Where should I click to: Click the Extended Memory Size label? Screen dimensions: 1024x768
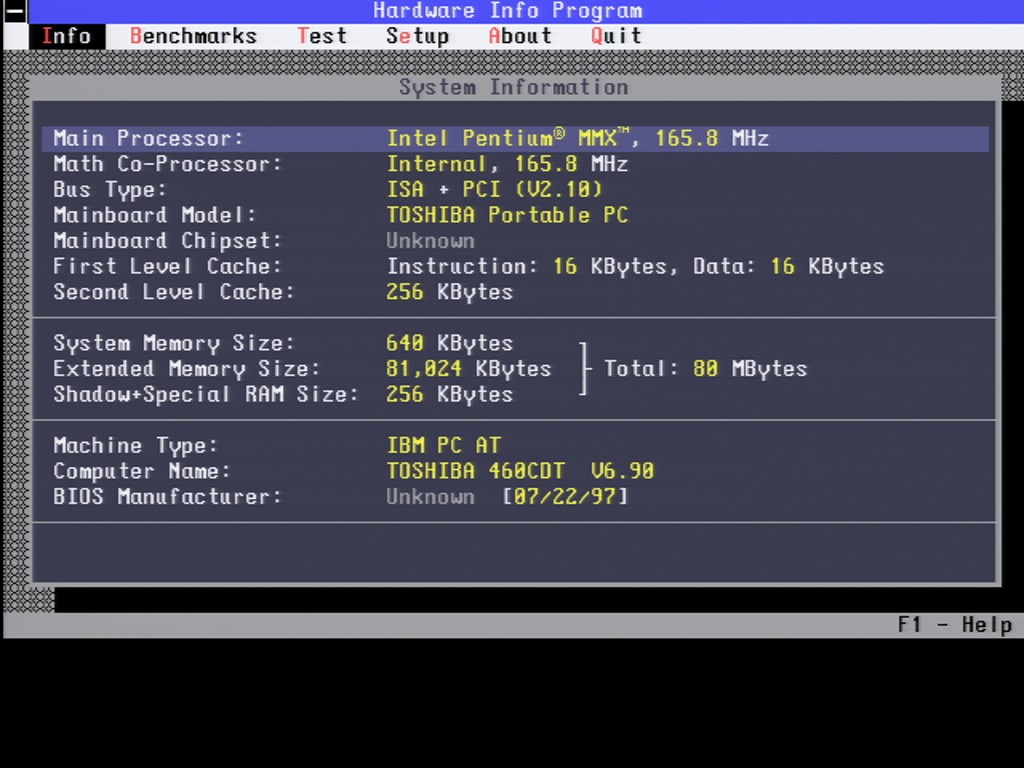click(187, 369)
